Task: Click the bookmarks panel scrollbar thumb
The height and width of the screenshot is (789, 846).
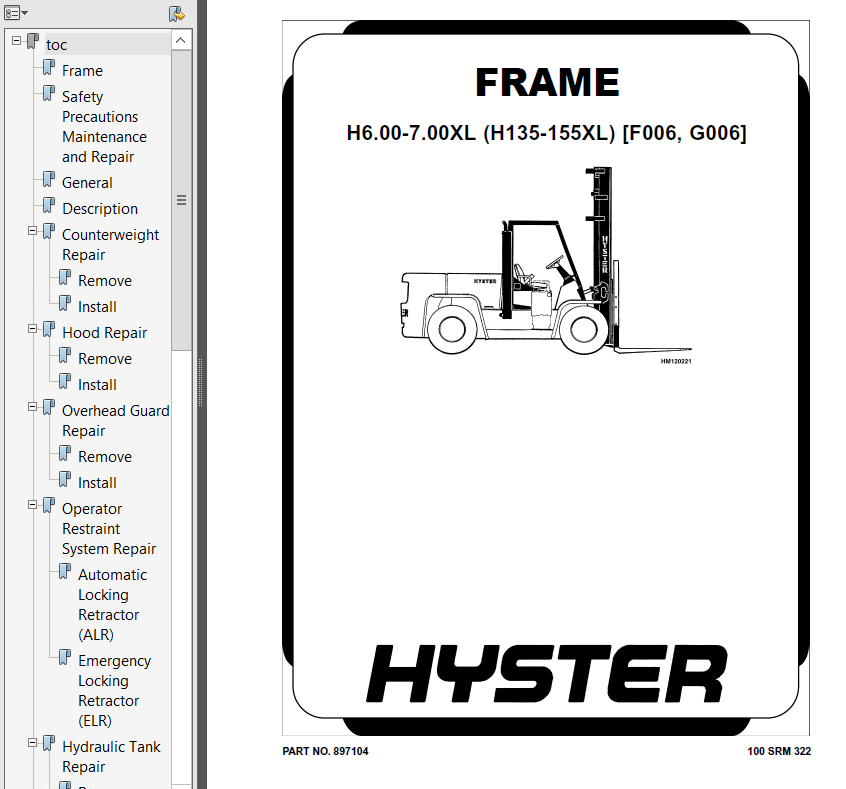Action: [181, 200]
